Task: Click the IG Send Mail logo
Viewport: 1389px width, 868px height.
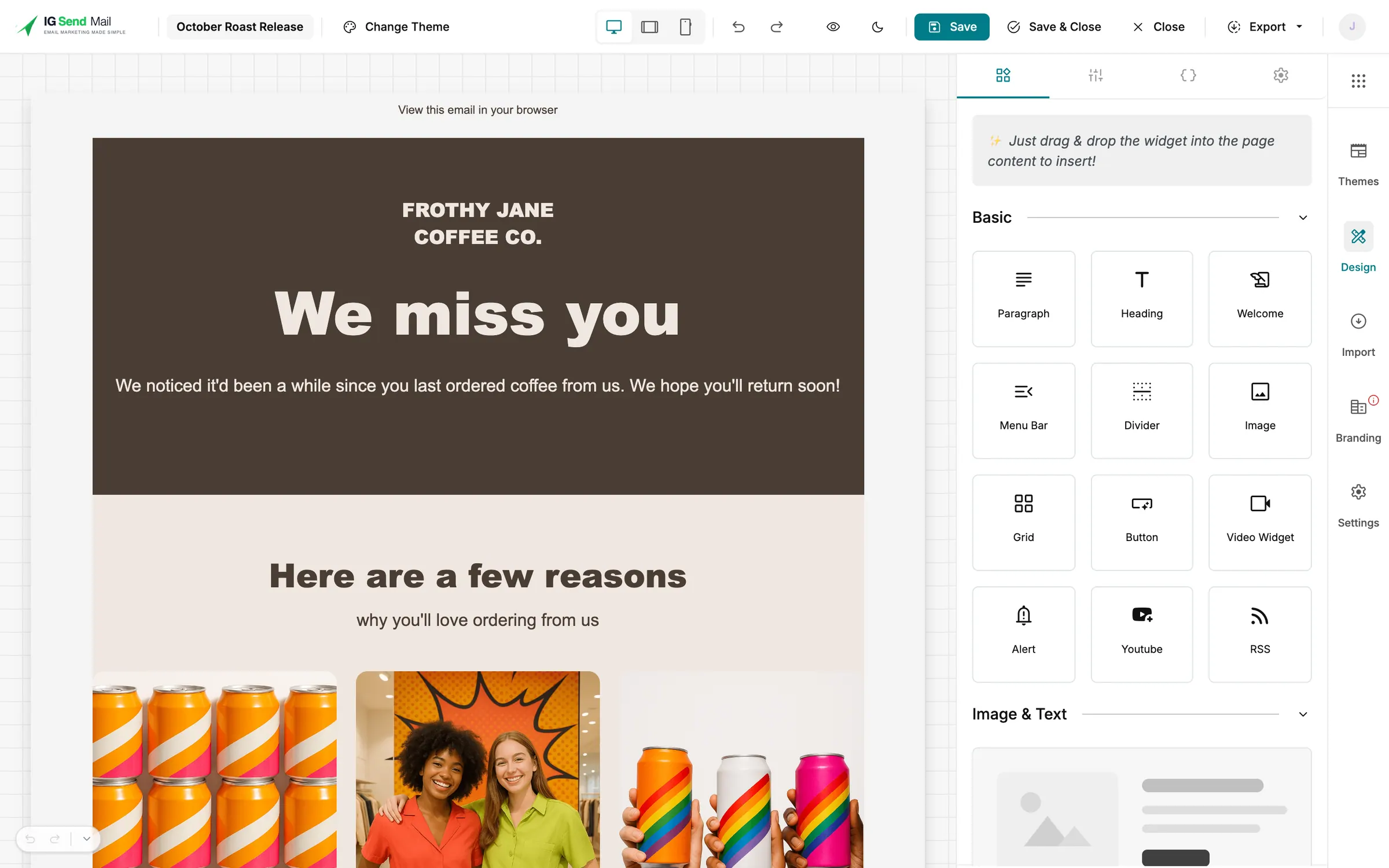Action: [x=71, y=25]
